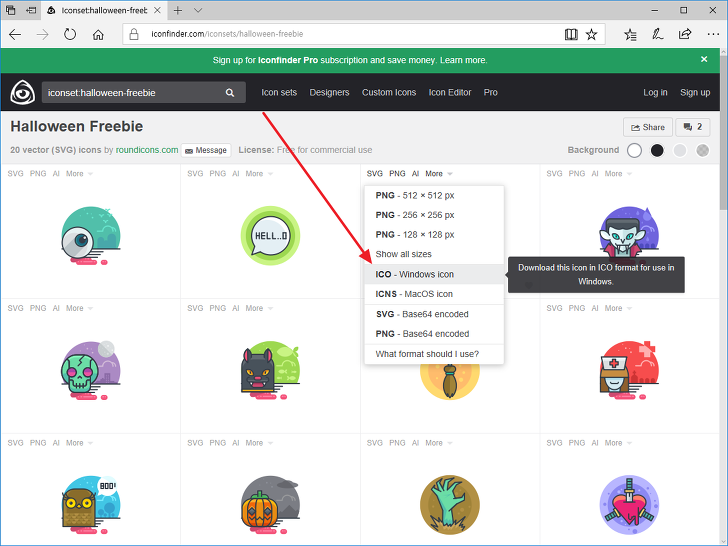Expand More dropdown above zombie skull icon
The height and width of the screenshot is (546, 728).
(x=79, y=308)
